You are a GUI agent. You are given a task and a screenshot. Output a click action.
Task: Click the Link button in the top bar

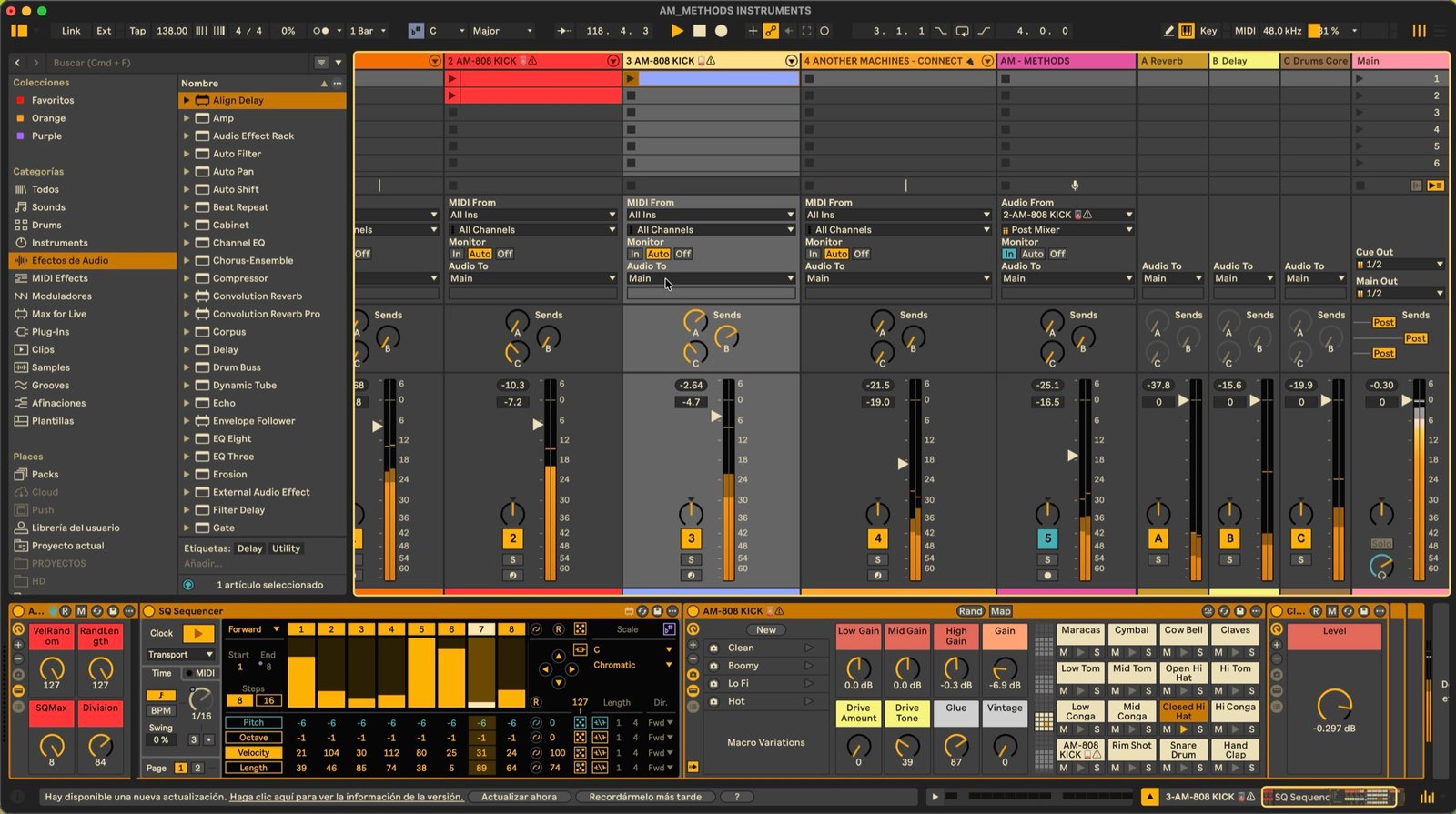point(71,31)
